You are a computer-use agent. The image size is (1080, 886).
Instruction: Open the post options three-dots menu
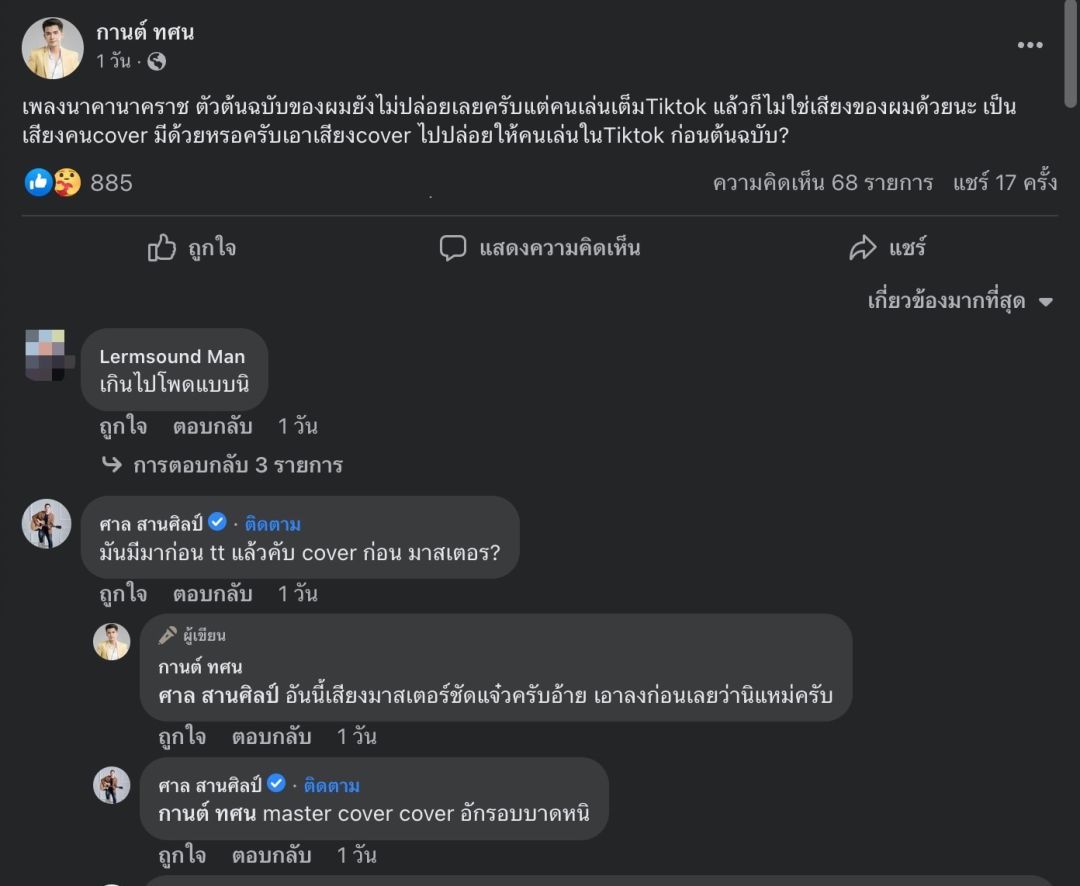coord(1029,45)
